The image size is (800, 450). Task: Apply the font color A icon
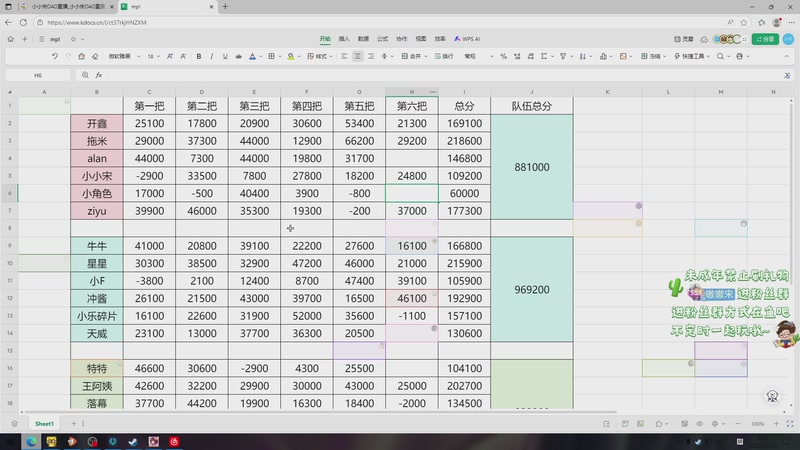tap(253, 56)
